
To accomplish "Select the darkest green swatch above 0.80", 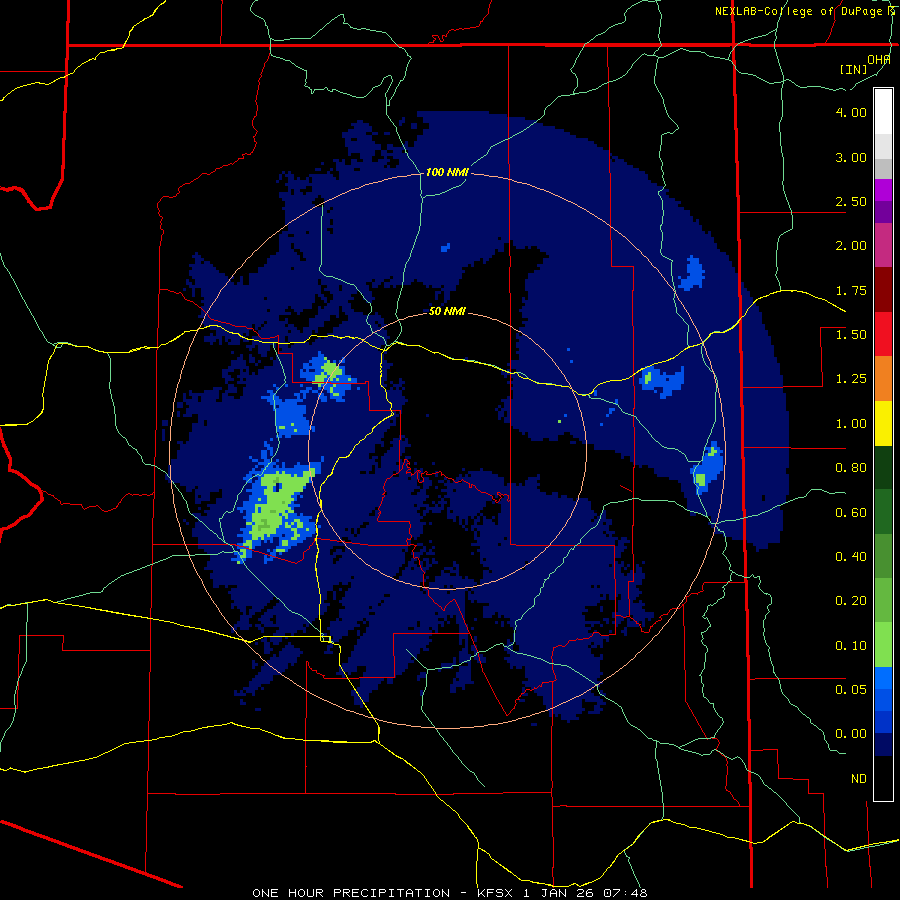I will click(x=883, y=467).
